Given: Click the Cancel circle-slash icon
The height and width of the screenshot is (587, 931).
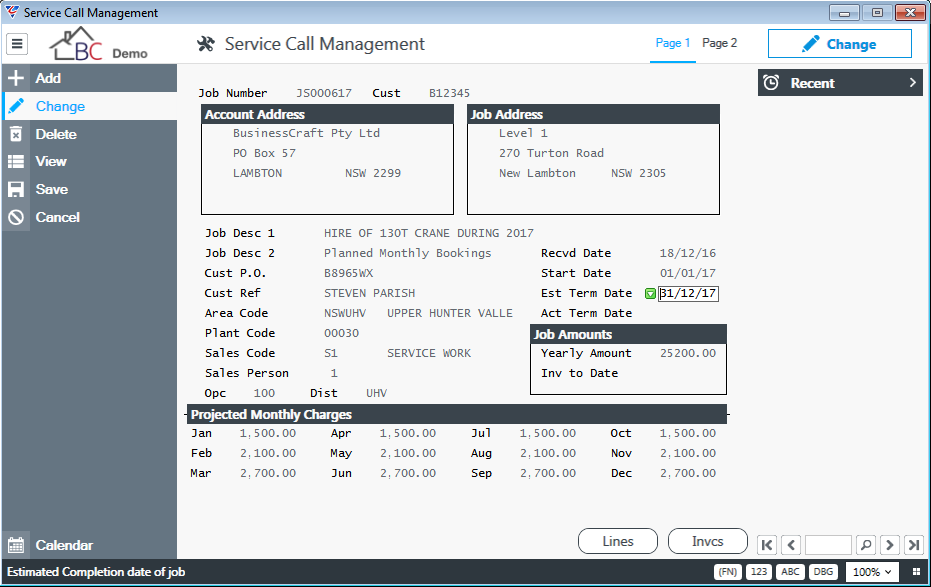Looking at the screenshot, I should pyautogui.click(x=16, y=217).
